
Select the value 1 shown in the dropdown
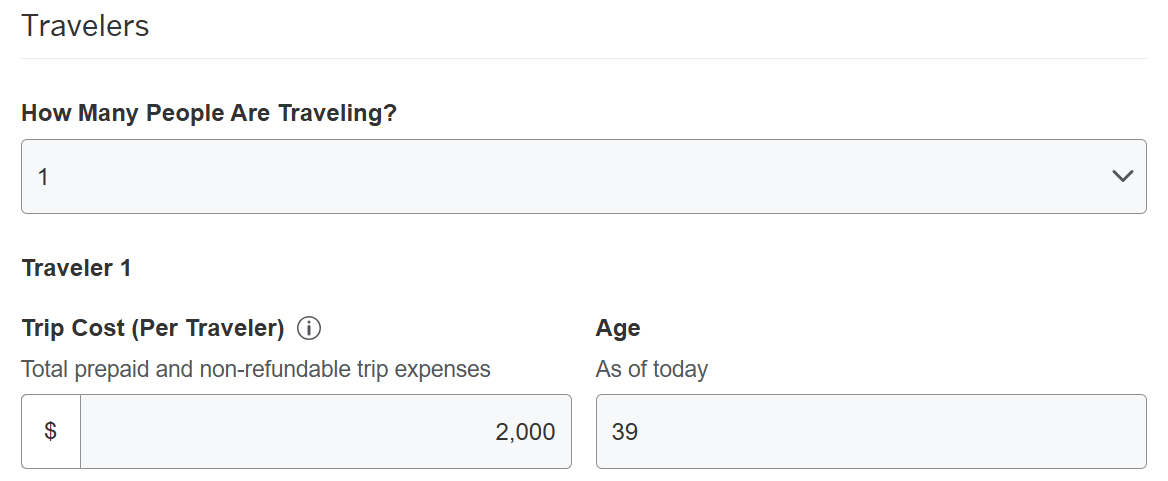pyautogui.click(x=43, y=177)
